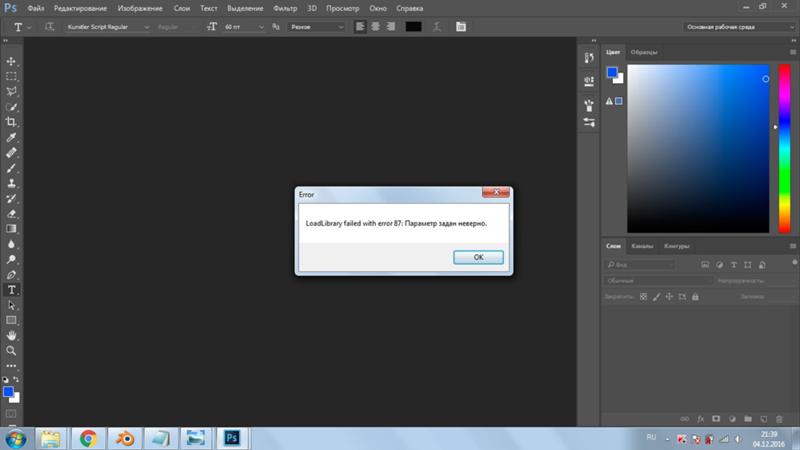Open the Type tool preset picker arrow

(x=29, y=27)
